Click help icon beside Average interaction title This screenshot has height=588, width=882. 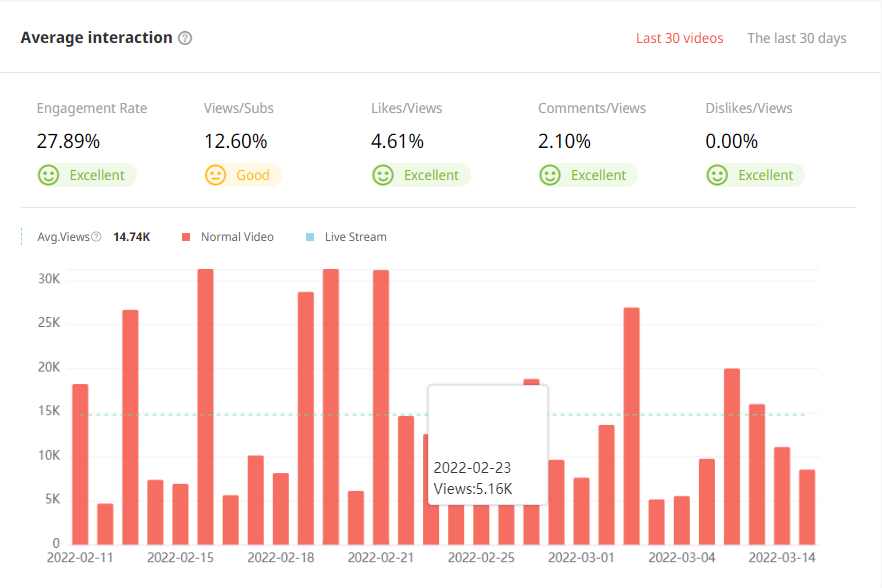click(x=185, y=38)
